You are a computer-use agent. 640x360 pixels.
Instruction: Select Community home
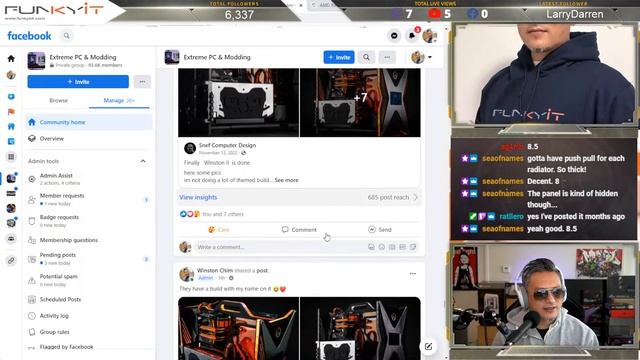(89, 122)
